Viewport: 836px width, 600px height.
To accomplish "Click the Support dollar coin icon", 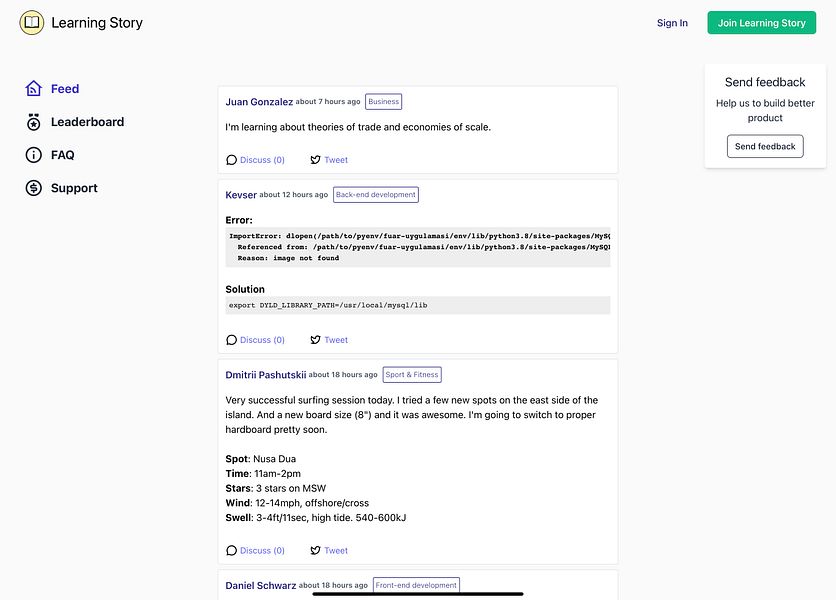I will tap(34, 188).
